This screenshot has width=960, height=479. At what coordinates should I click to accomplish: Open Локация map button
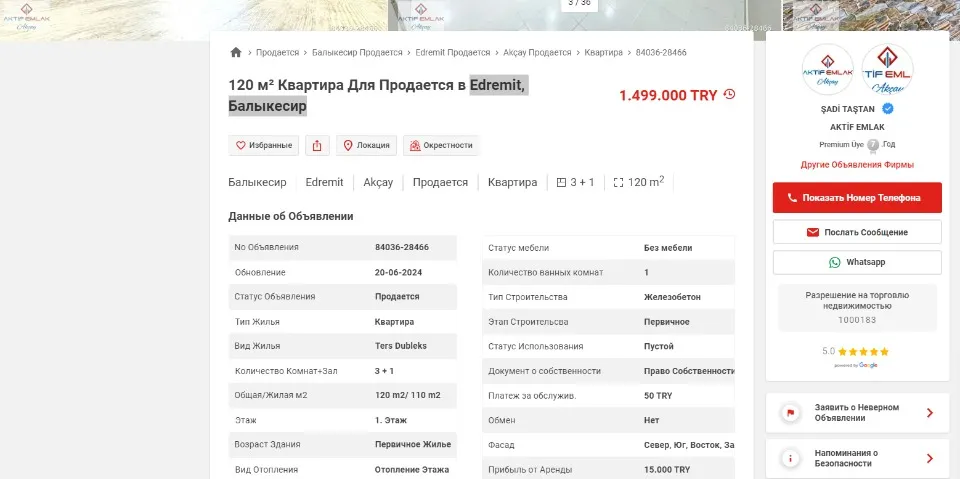tap(366, 145)
